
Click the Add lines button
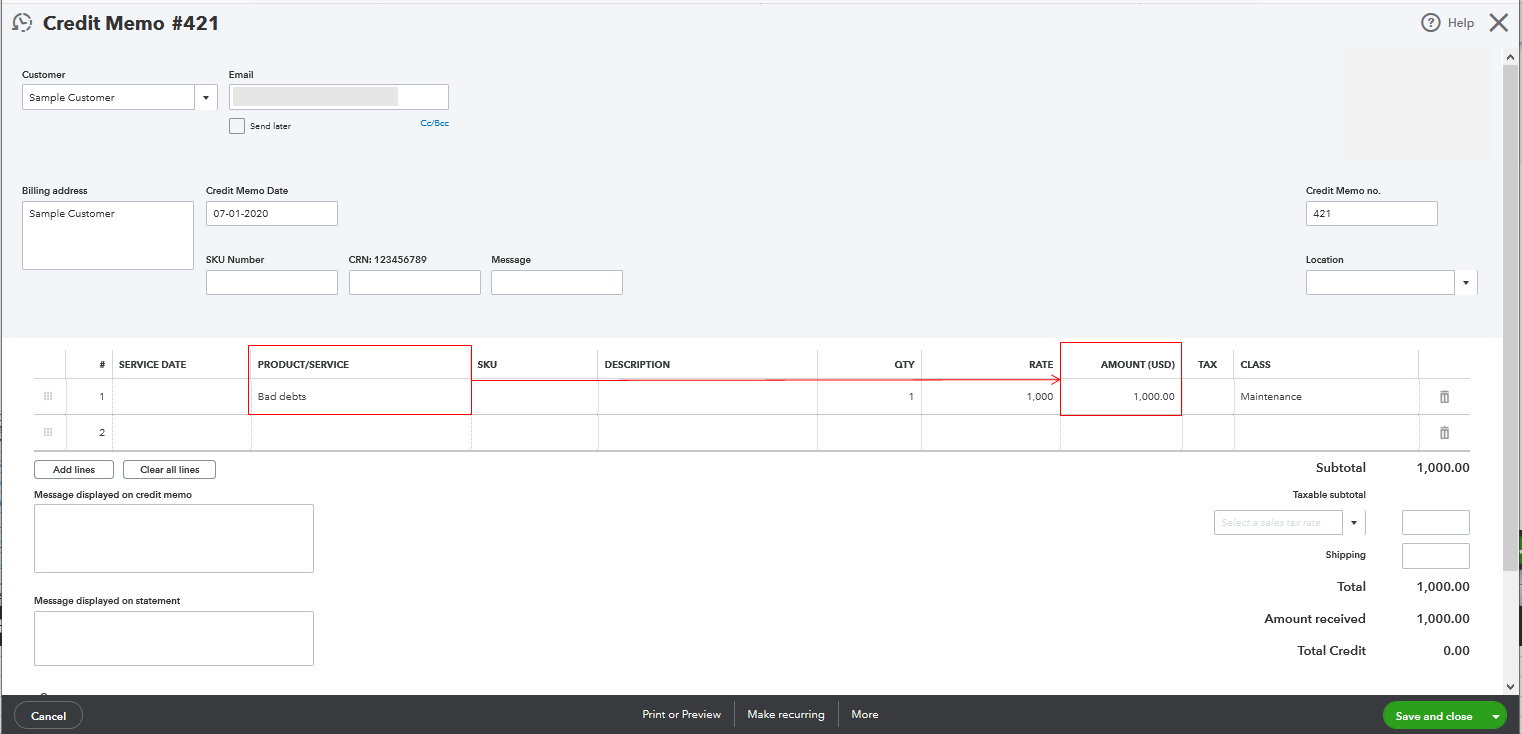pos(73,469)
